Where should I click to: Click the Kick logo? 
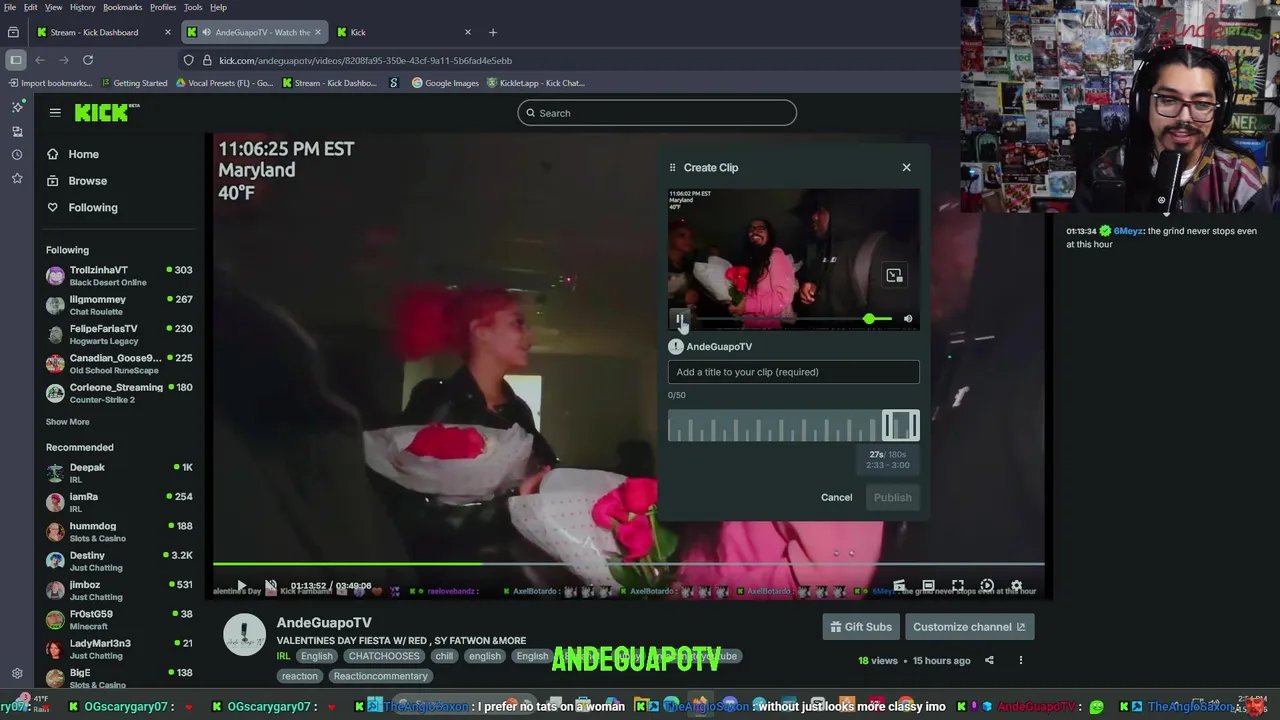[x=106, y=113]
